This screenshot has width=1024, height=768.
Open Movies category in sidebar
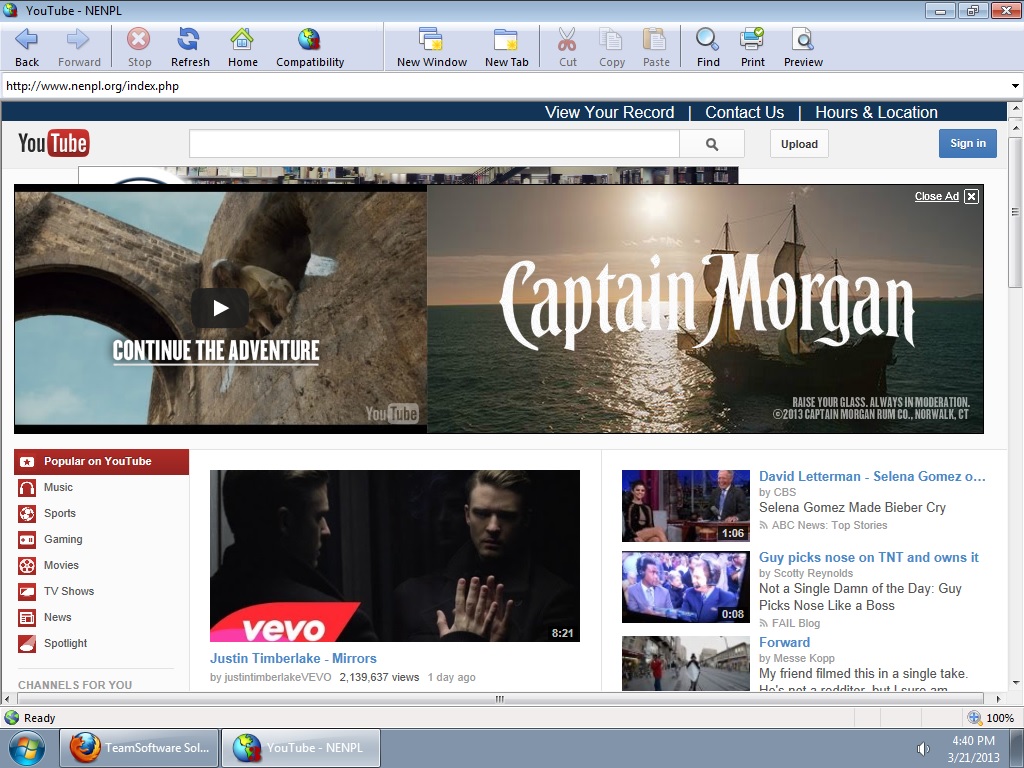[61, 566]
